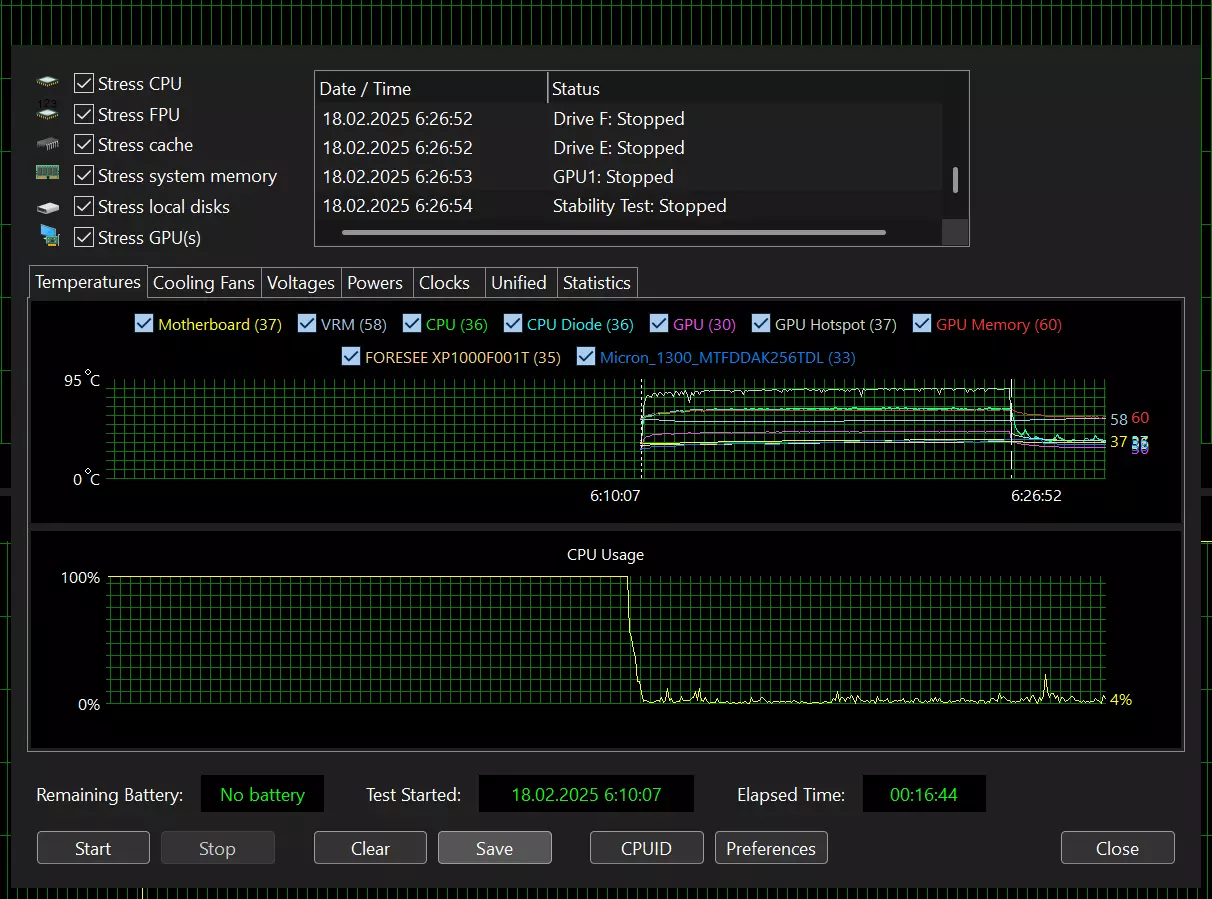Uncheck the Stress CPU checkbox

(84, 84)
